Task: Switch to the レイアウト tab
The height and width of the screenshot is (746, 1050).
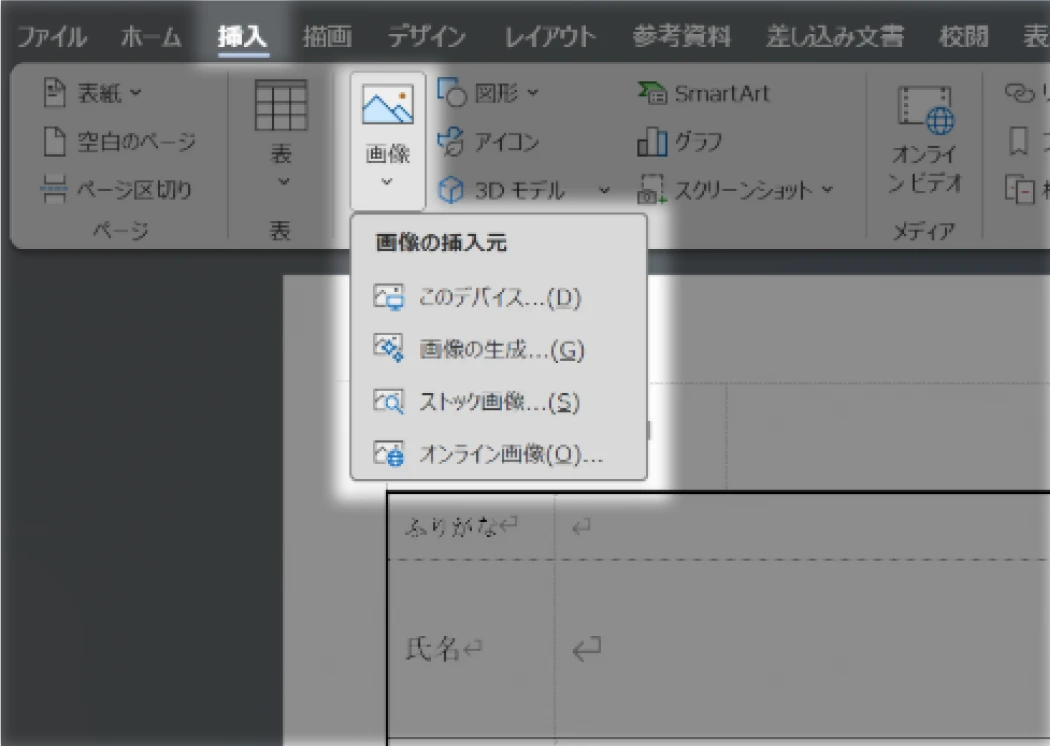Action: pyautogui.click(x=551, y=36)
